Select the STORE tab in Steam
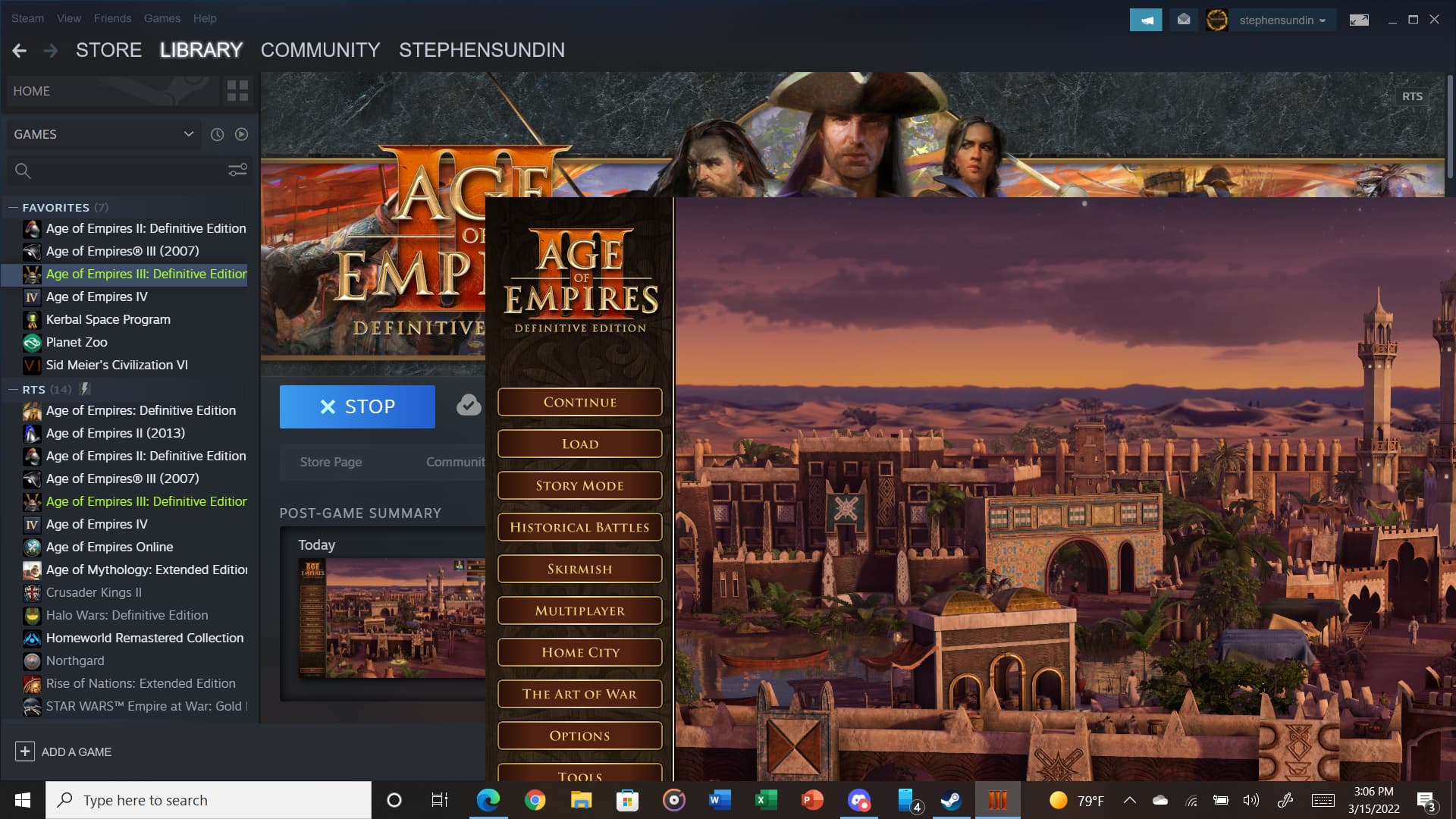 click(109, 49)
